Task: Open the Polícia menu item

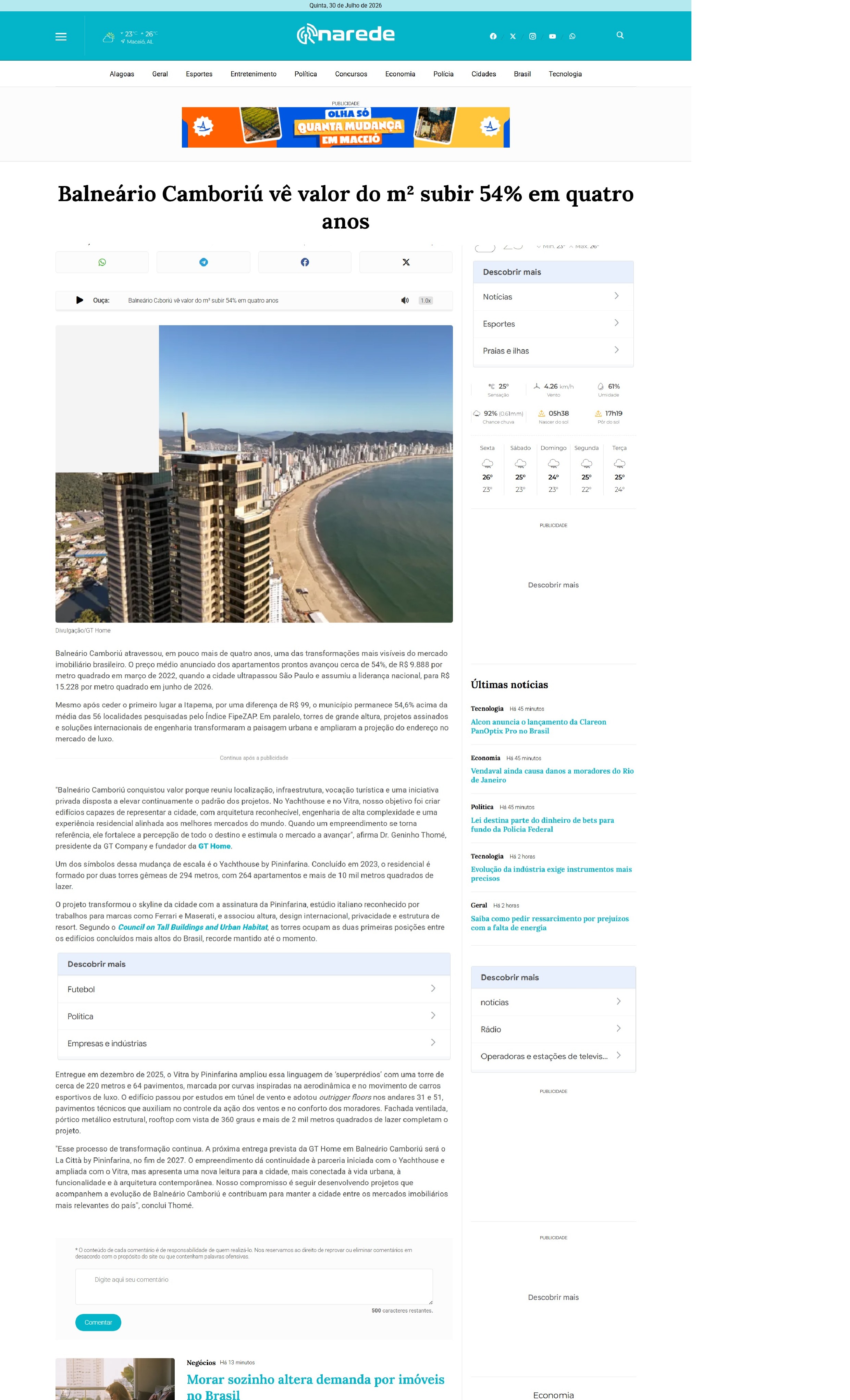Action: tap(443, 74)
